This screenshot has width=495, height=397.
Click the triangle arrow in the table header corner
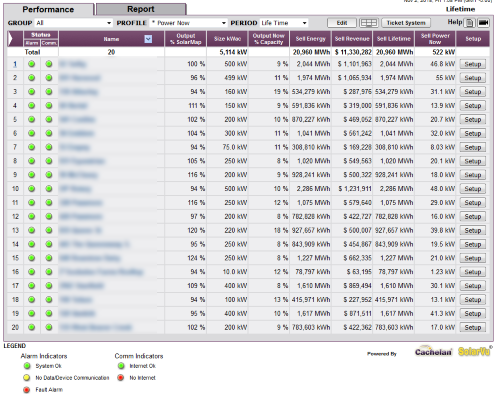11,39
